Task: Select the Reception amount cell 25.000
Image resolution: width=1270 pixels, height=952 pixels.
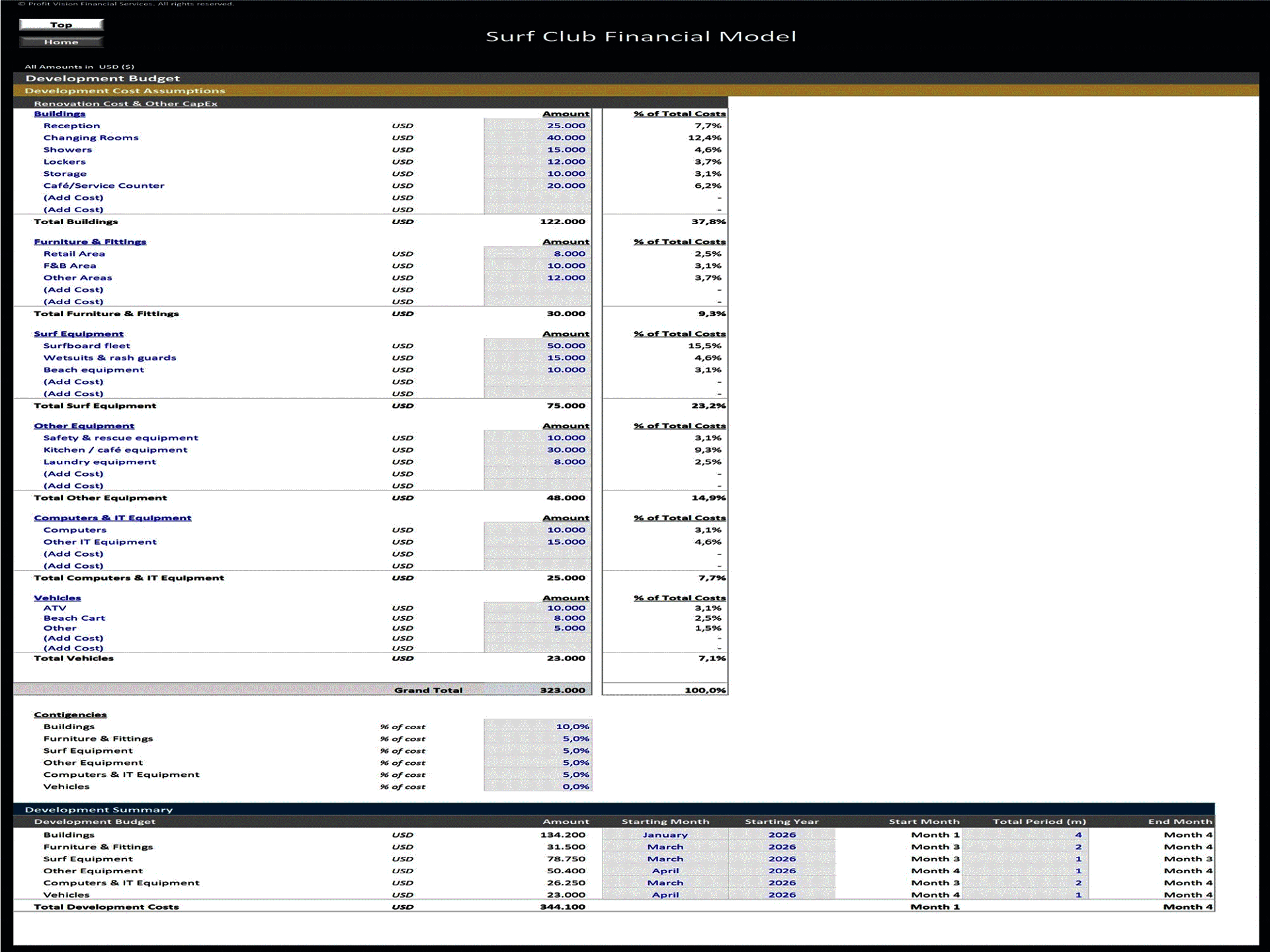Action: (538, 126)
